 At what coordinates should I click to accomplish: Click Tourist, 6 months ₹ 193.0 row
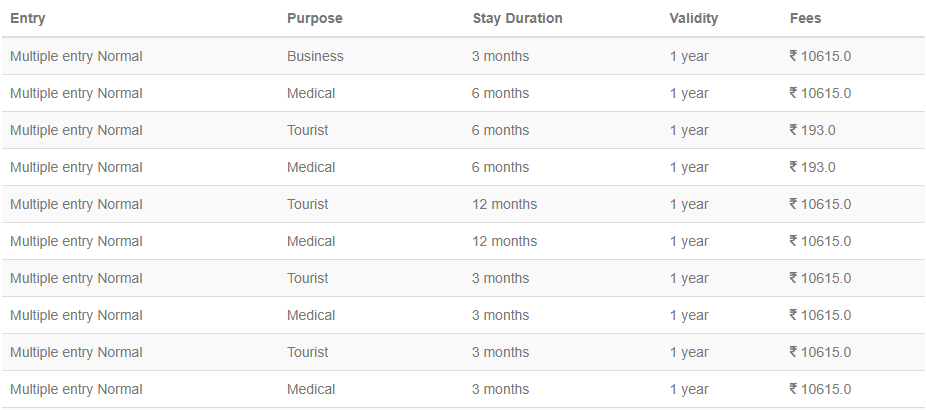307,130
